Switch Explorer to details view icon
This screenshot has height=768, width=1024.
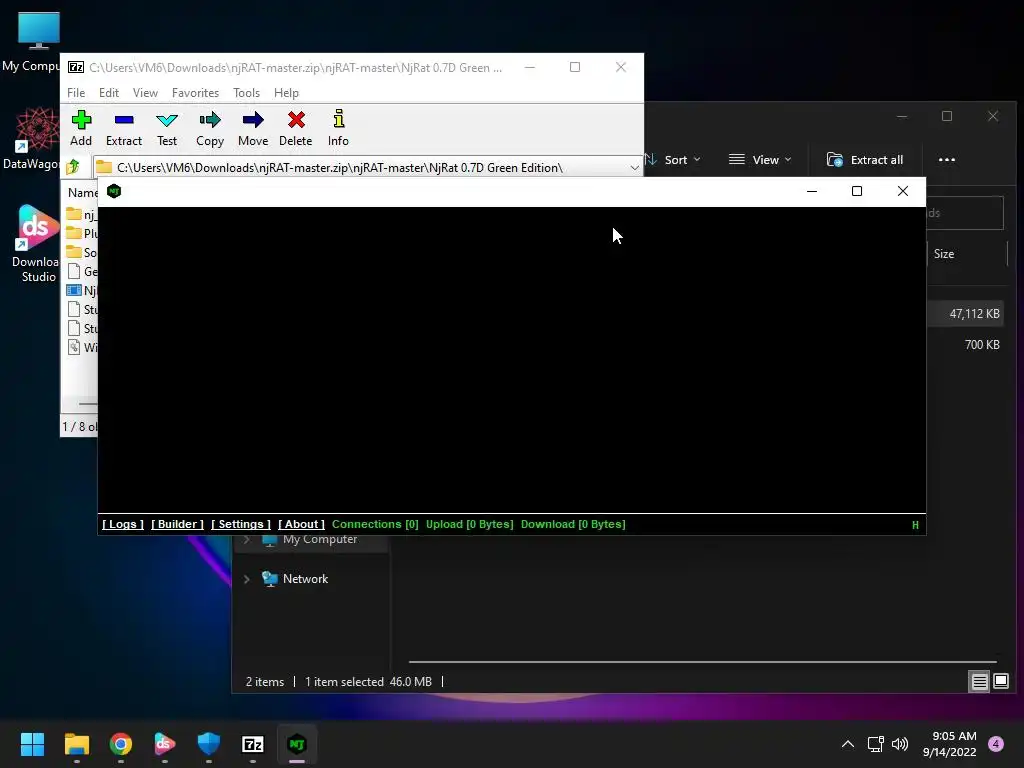980,682
